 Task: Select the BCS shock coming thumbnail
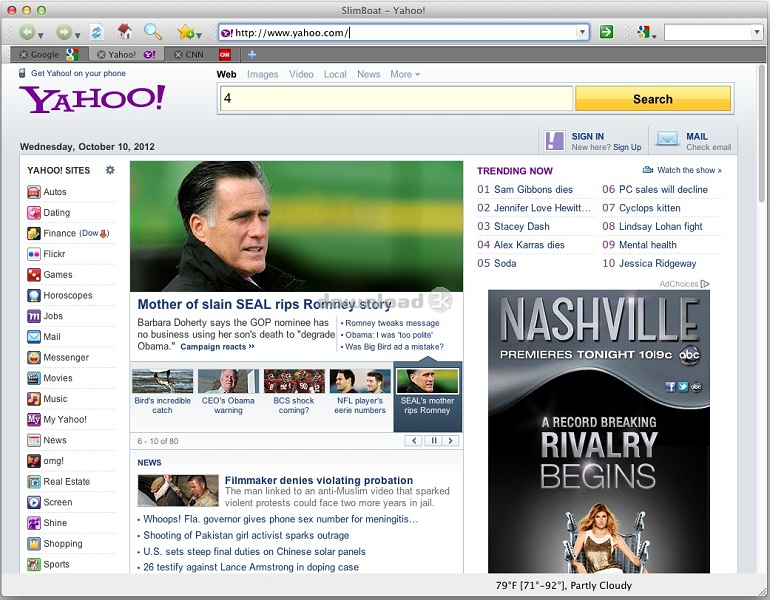[x=294, y=391]
